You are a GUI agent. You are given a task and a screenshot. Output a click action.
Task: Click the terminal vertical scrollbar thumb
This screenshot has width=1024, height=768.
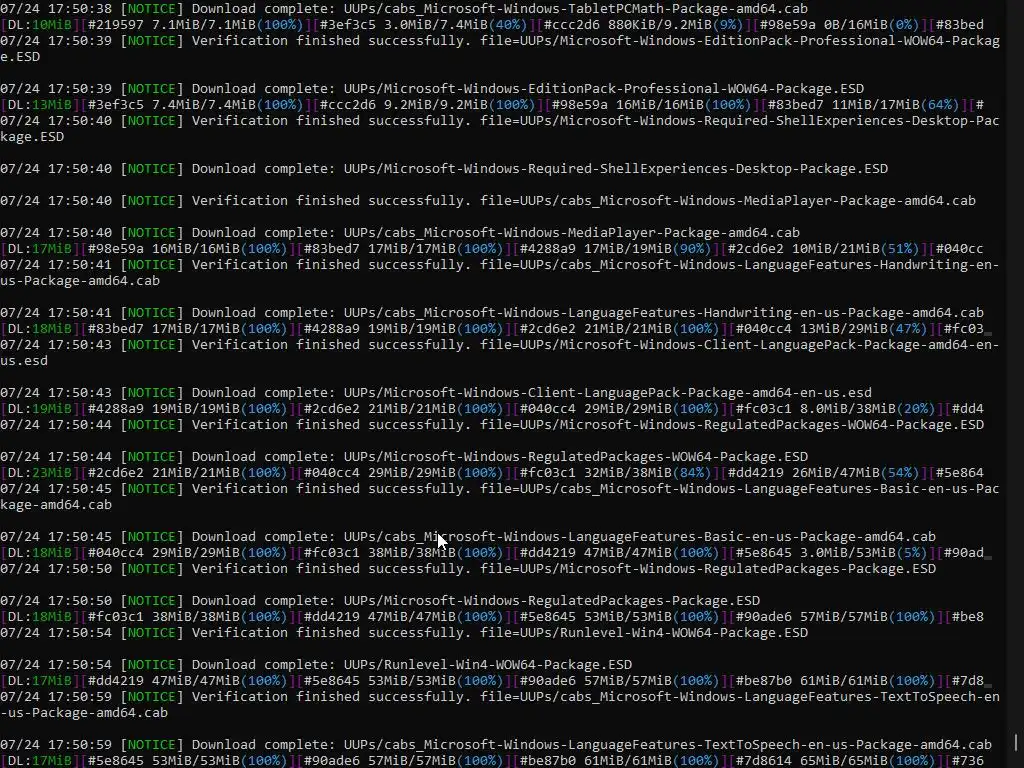click(x=1016, y=743)
